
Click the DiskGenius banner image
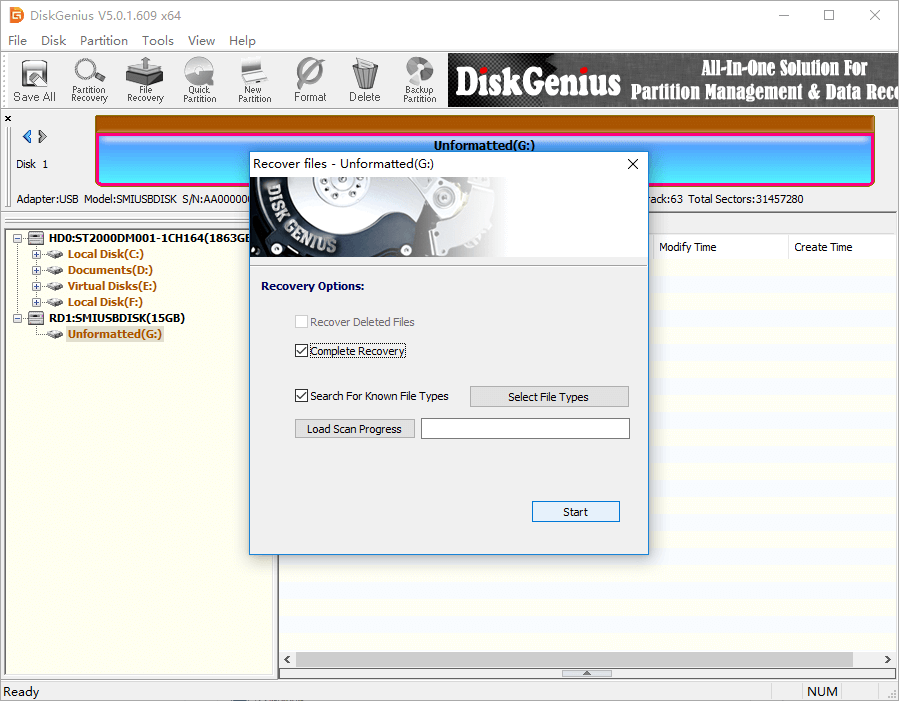coord(673,80)
